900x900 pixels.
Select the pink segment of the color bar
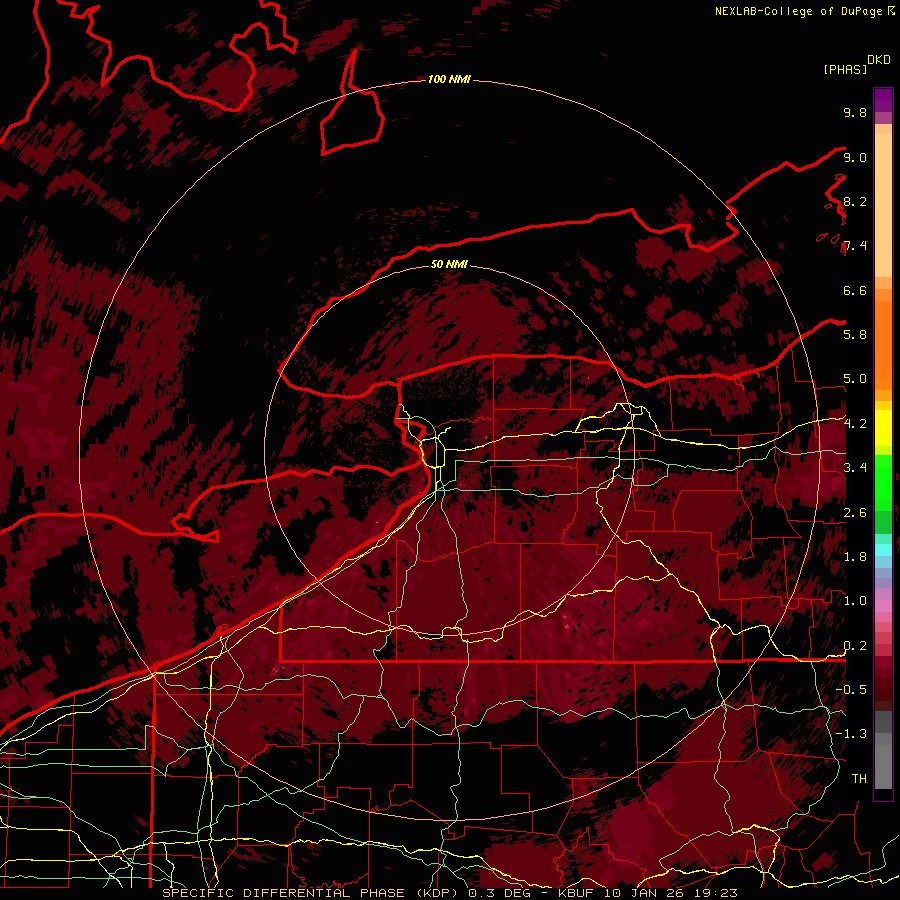click(883, 606)
